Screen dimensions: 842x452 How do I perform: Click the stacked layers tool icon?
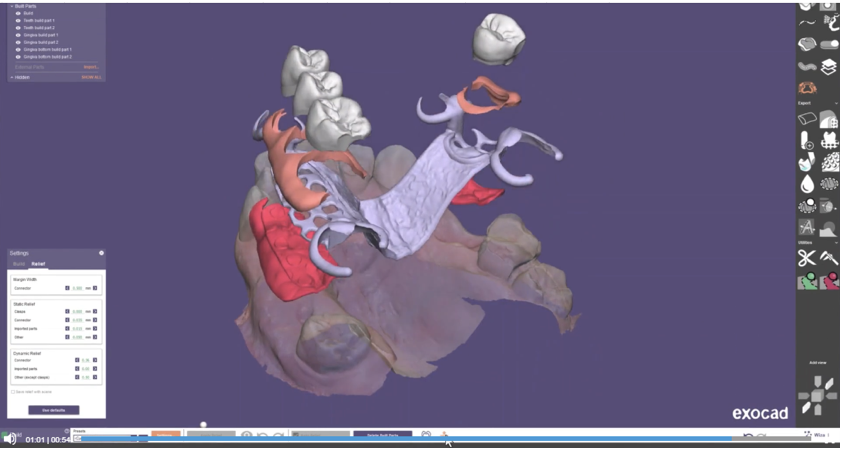pos(829,67)
